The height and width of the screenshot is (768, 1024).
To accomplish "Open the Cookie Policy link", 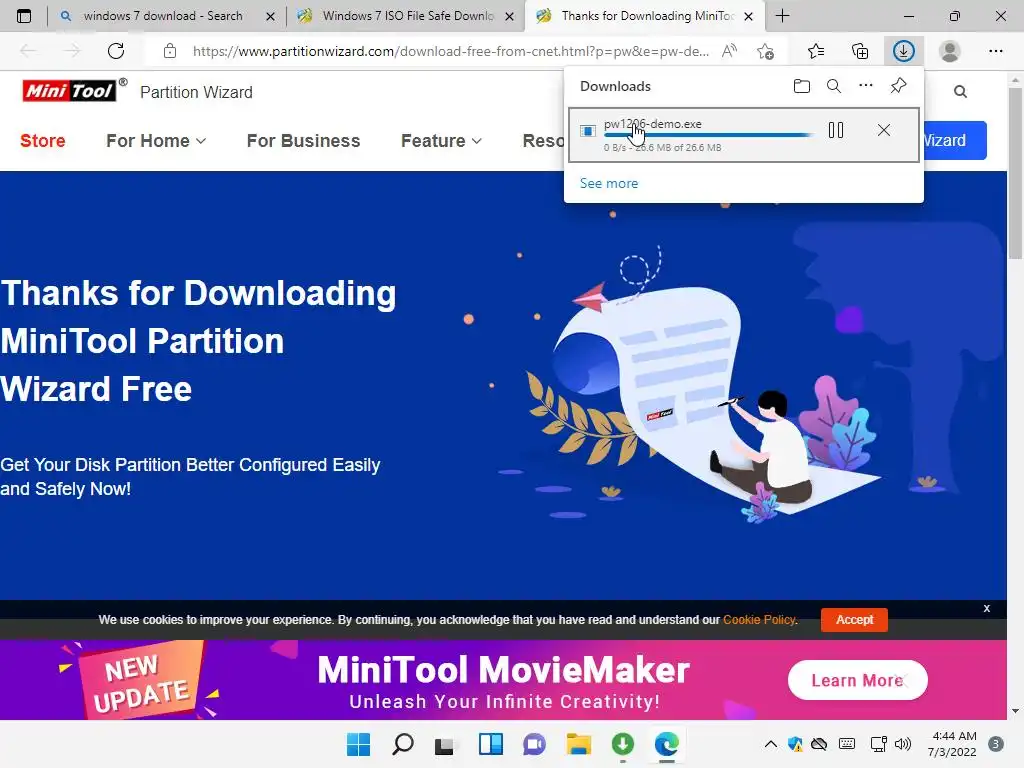I will (x=760, y=619).
